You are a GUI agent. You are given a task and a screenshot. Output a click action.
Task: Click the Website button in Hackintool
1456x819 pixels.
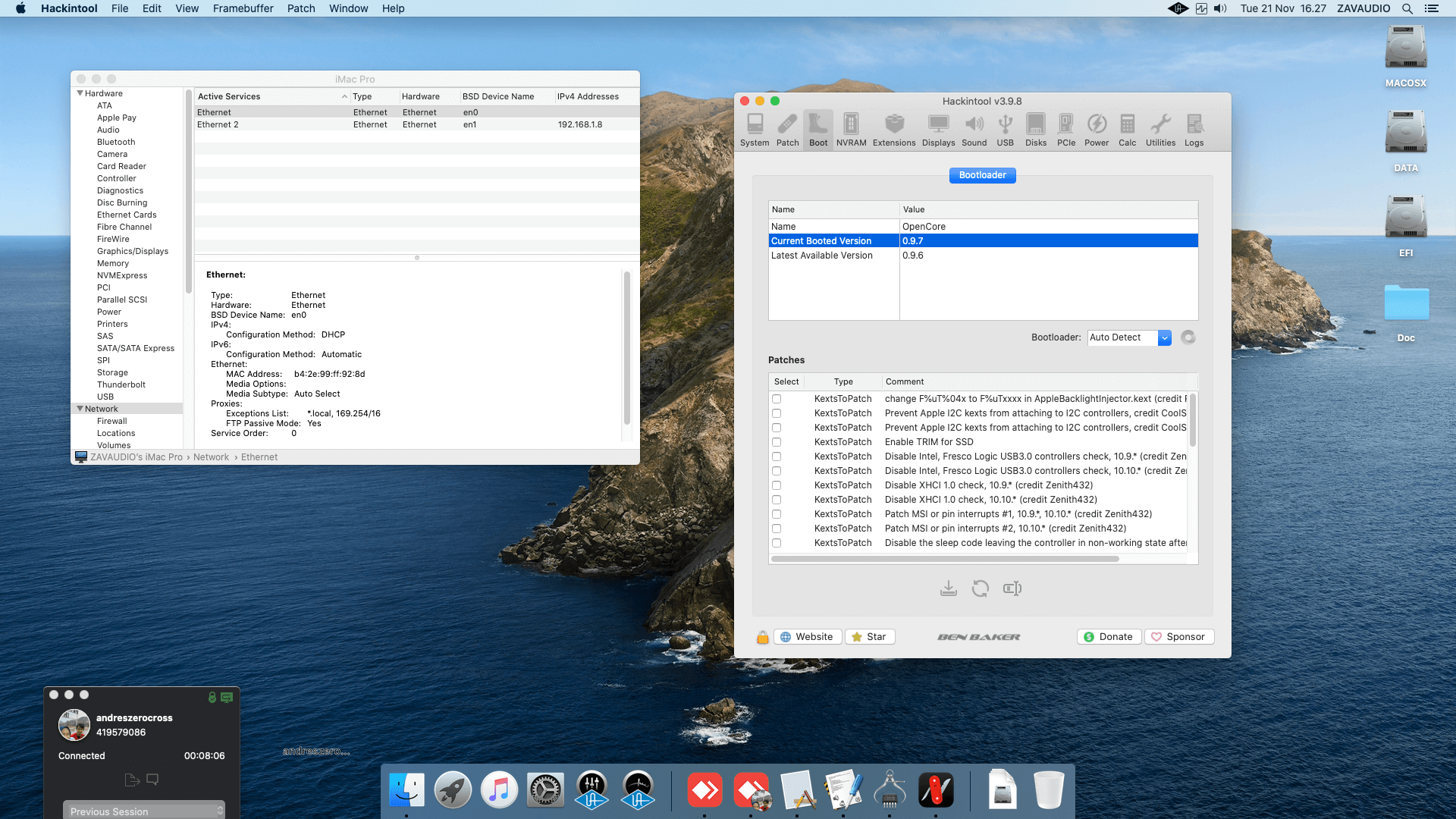pyautogui.click(x=807, y=637)
